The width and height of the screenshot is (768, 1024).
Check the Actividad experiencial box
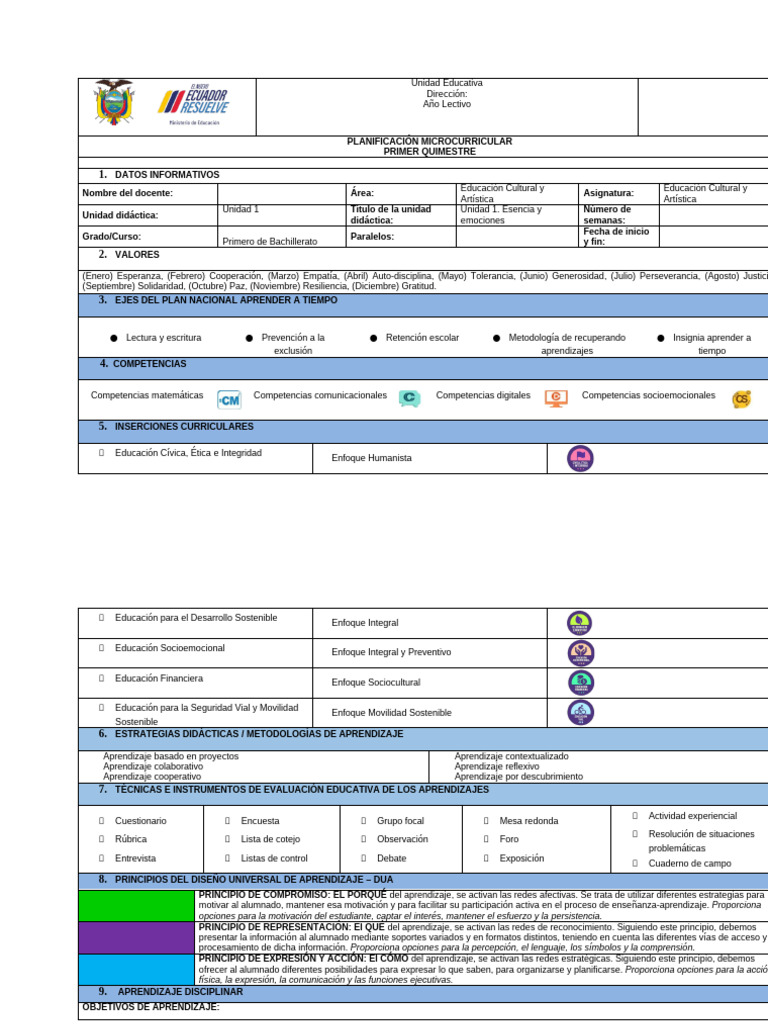click(635, 816)
